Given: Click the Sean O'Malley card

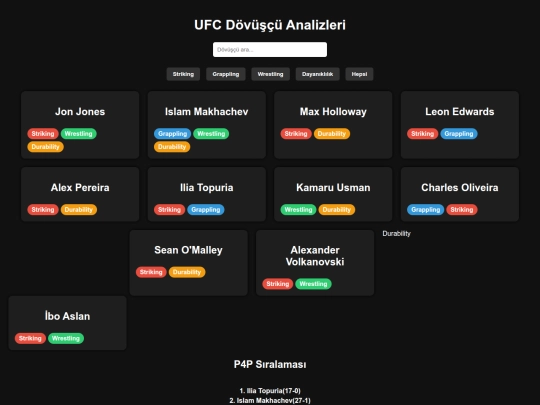Looking at the screenshot, I should click(x=188, y=263).
